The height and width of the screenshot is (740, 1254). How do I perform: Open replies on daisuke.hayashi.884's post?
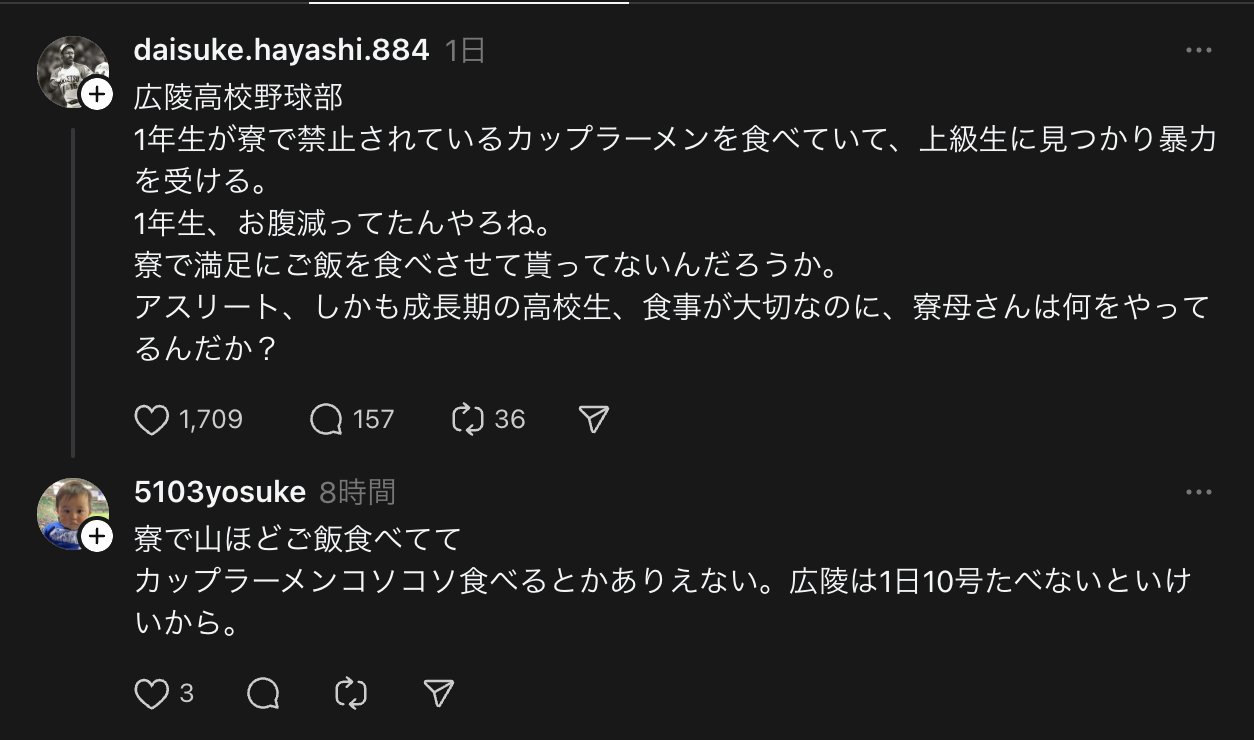[x=327, y=419]
